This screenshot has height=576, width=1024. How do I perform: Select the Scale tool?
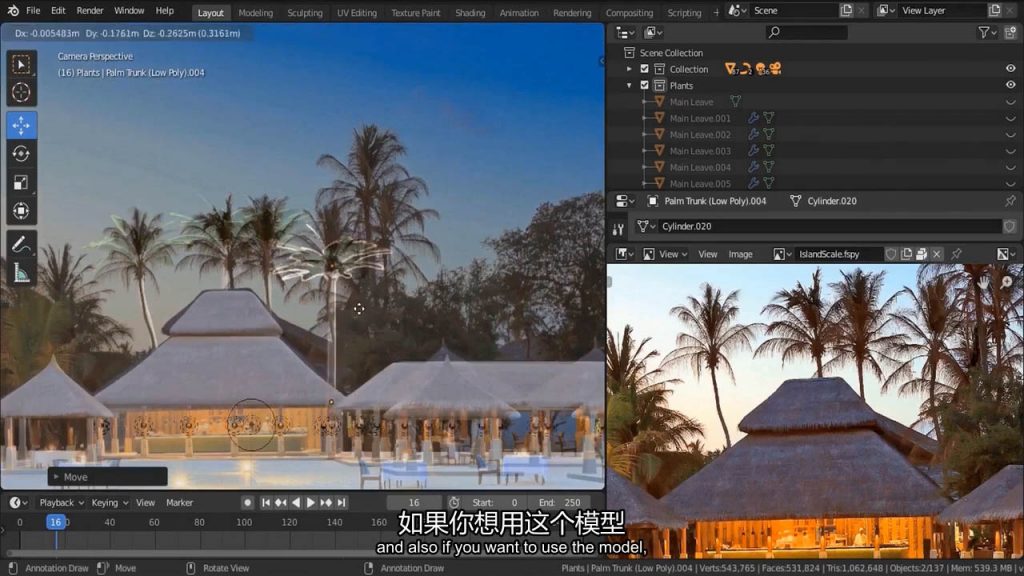point(21,182)
